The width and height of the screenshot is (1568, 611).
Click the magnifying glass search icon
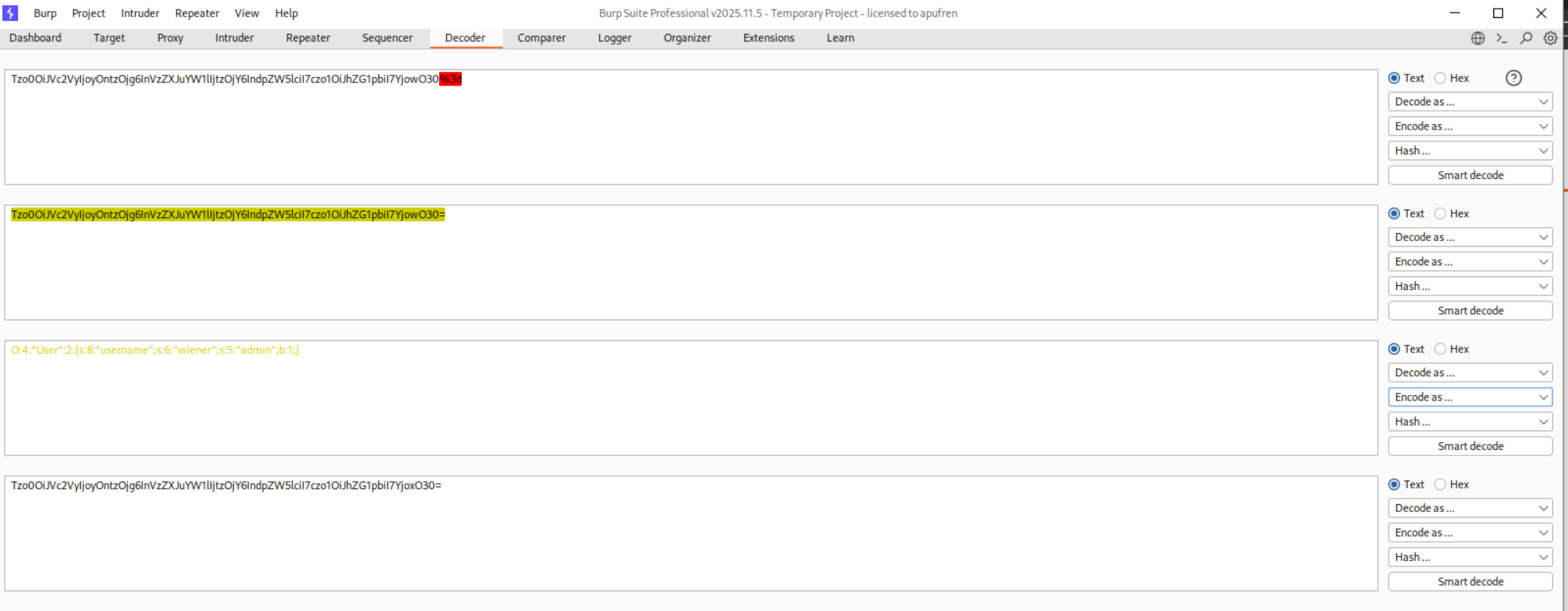pyautogui.click(x=1526, y=38)
